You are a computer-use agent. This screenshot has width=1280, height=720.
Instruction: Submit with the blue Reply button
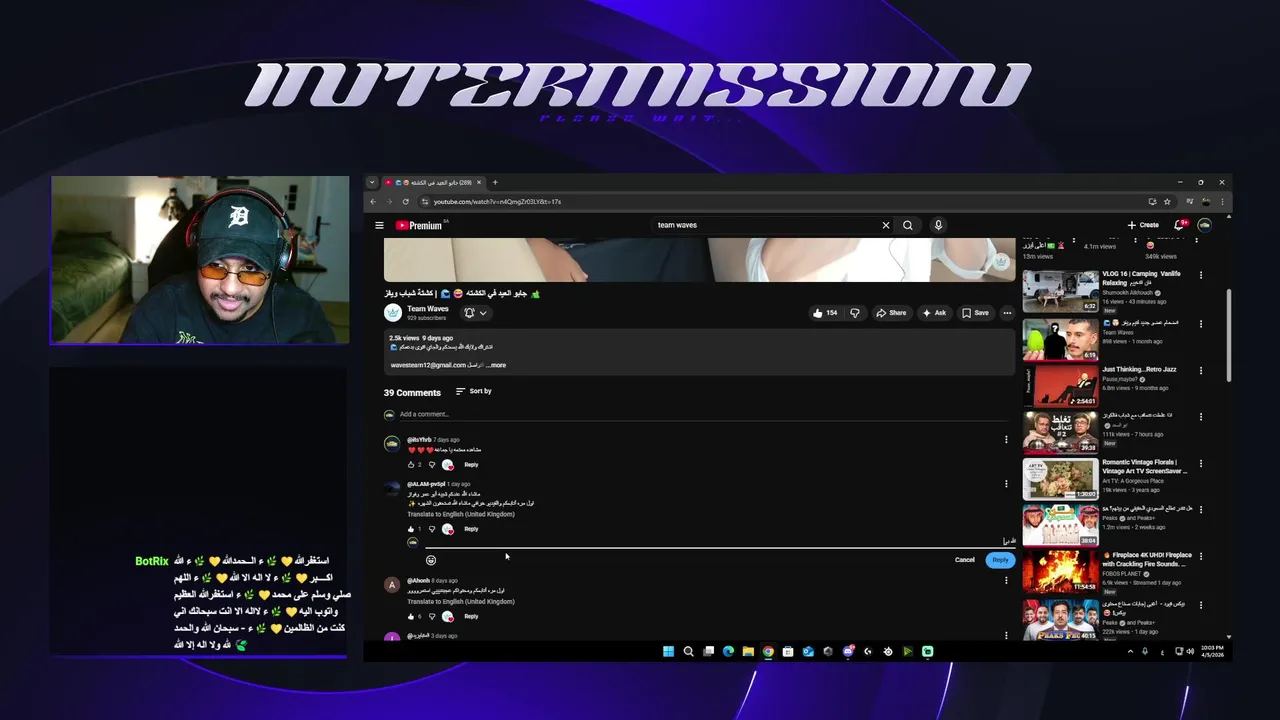[1000, 560]
